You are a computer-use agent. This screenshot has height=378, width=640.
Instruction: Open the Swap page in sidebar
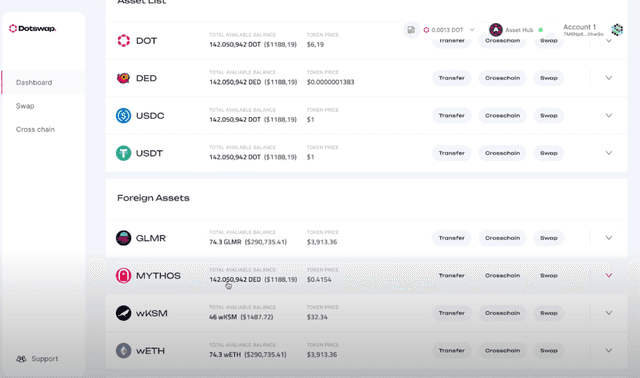pyautogui.click(x=25, y=106)
